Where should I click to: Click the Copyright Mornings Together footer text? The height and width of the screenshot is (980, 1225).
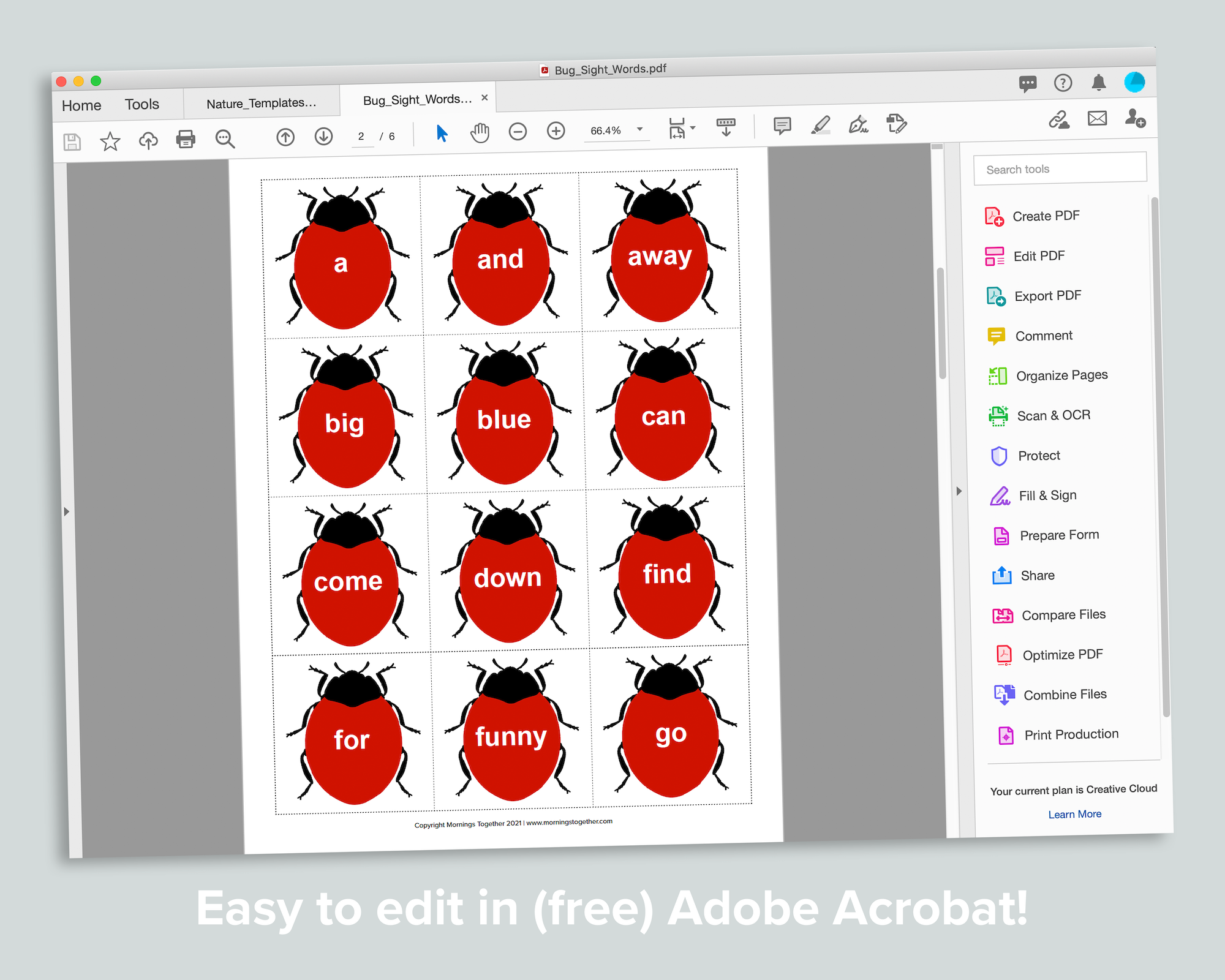click(513, 823)
